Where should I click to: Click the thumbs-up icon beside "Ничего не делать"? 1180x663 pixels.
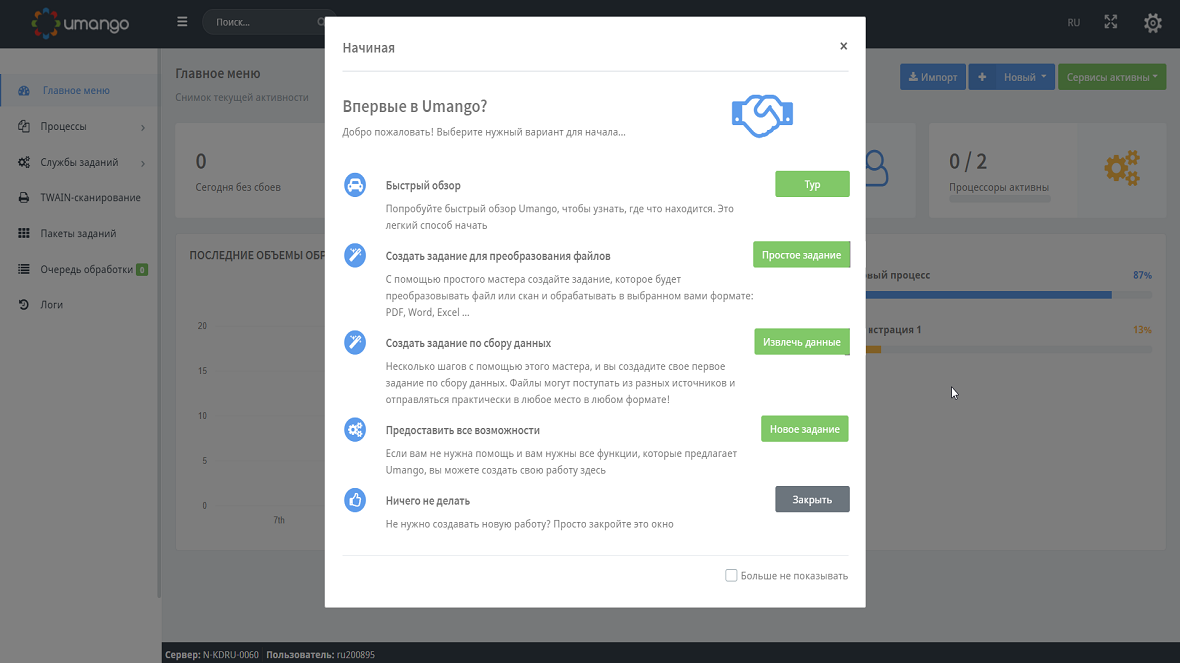(x=355, y=500)
